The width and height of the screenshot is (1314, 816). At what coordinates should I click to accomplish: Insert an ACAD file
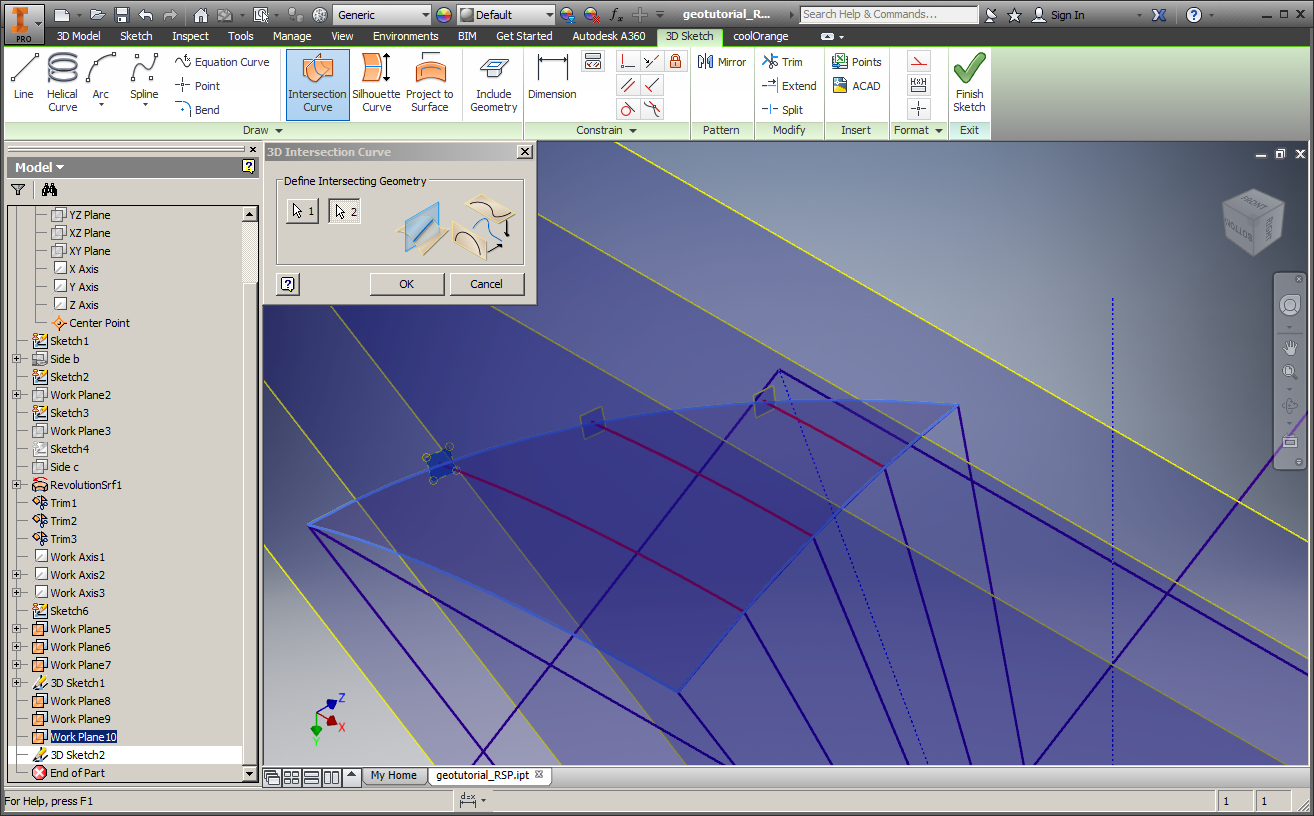tap(856, 86)
